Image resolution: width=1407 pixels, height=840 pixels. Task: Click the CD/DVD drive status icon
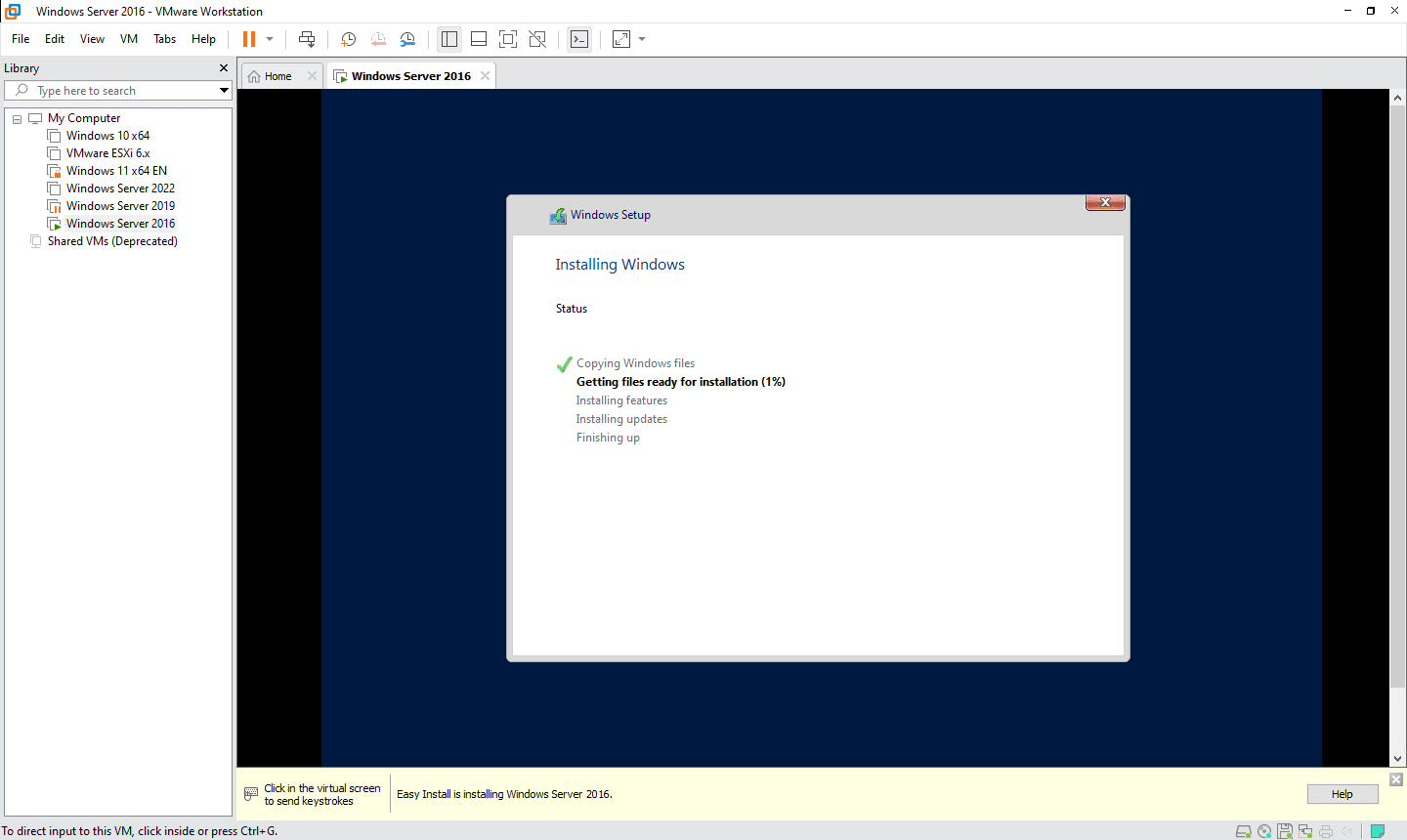[x=1264, y=831]
